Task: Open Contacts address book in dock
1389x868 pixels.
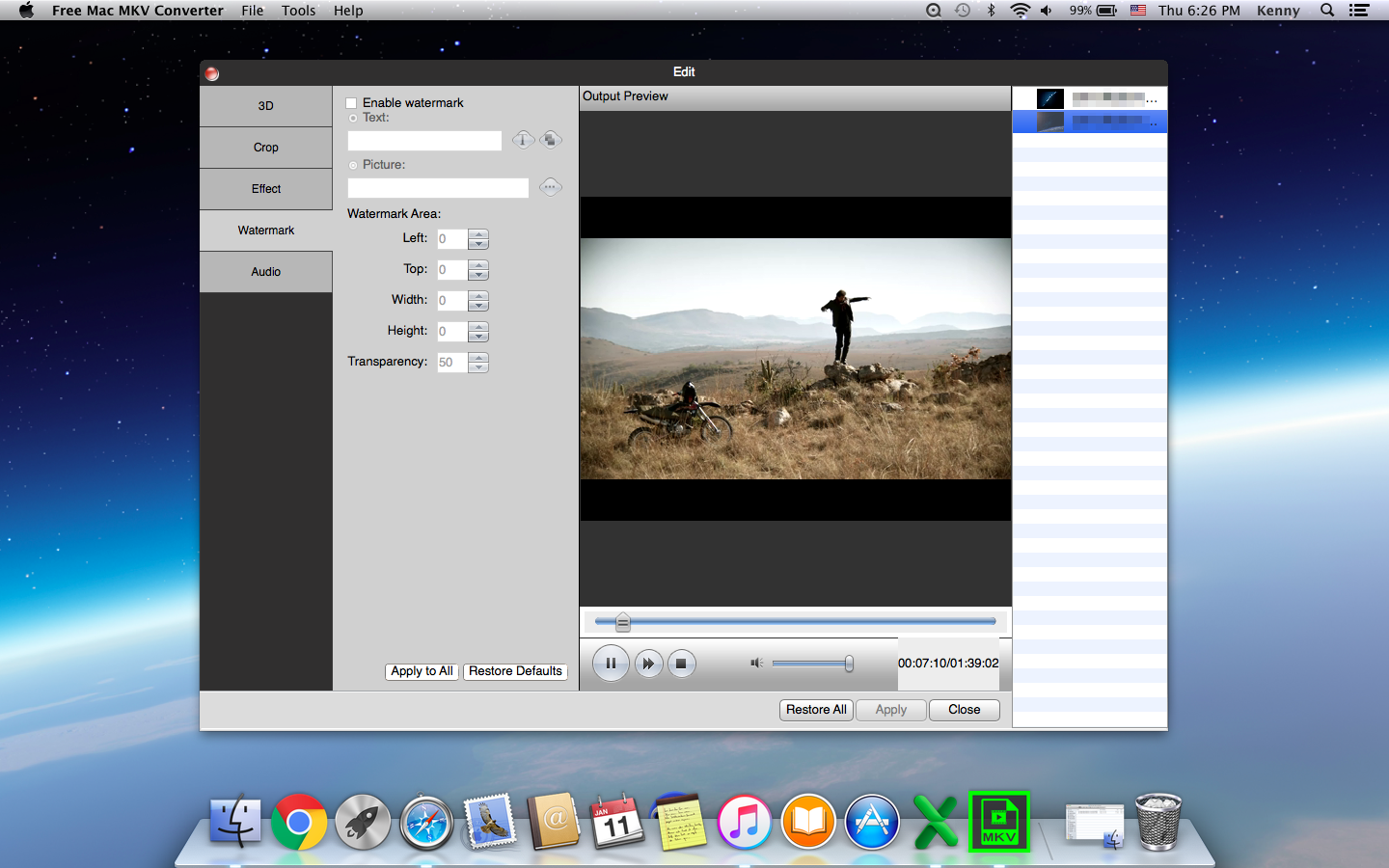Action: [x=554, y=822]
